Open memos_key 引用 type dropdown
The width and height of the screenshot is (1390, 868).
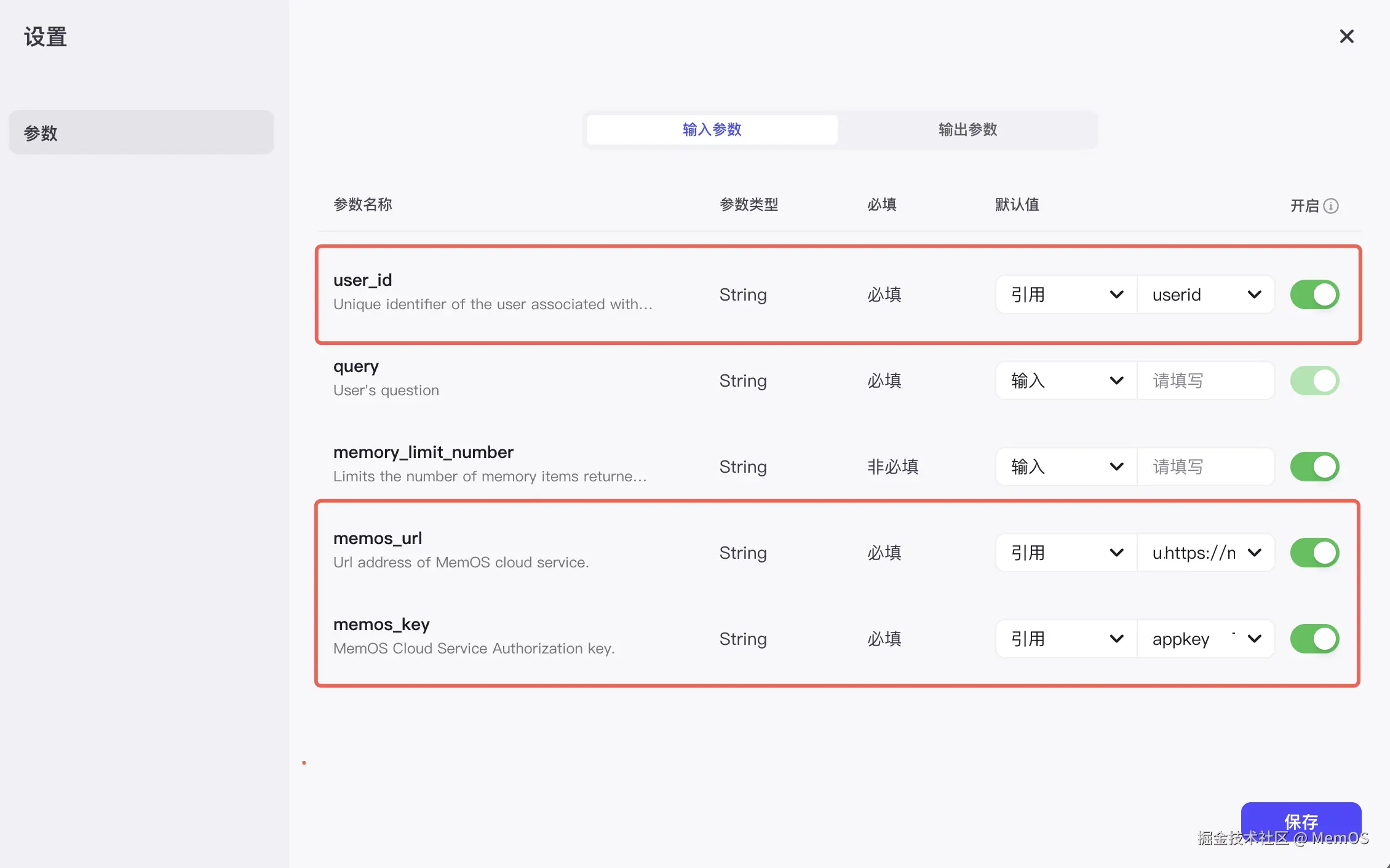click(1066, 639)
